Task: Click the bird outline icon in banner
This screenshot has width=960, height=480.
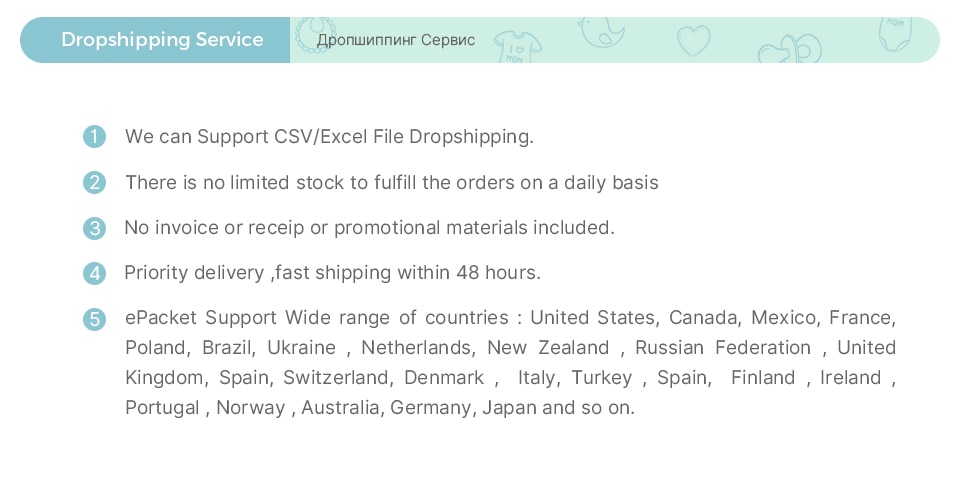Action: point(602,31)
